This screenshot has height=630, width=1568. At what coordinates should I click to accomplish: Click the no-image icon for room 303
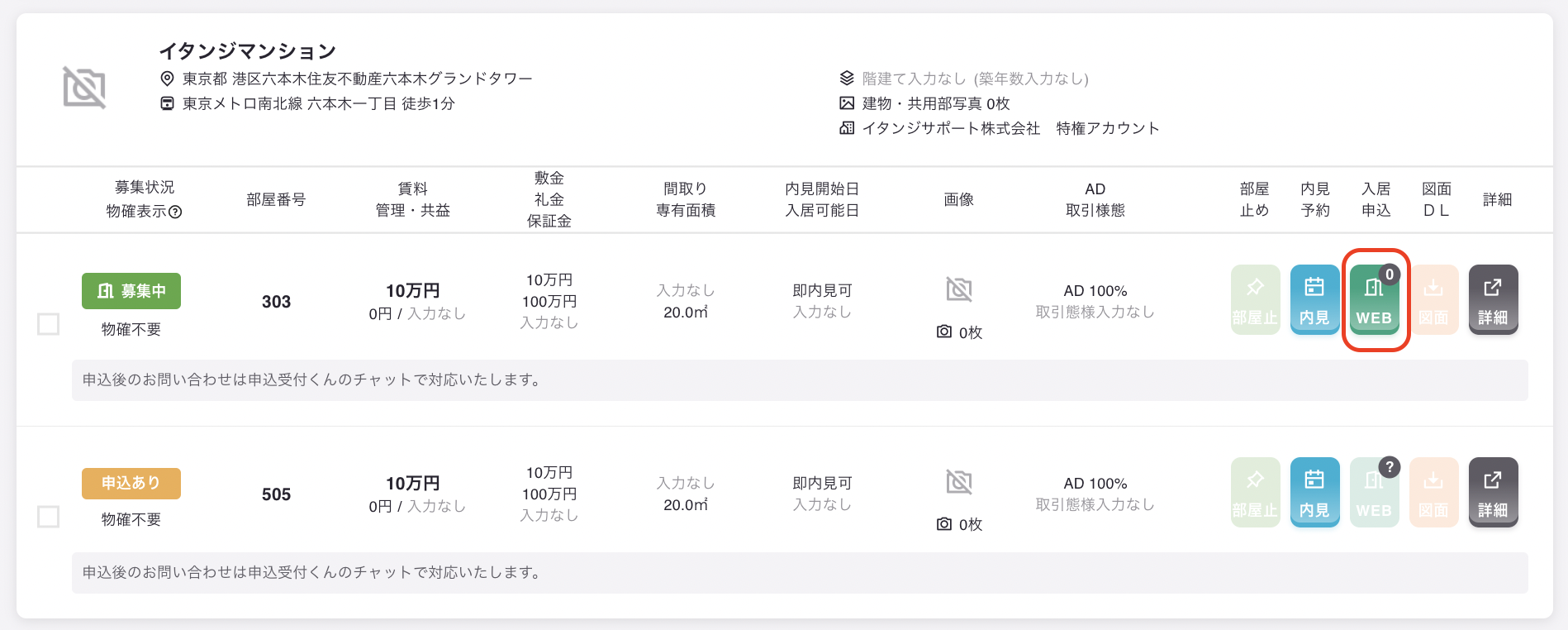coord(959,289)
